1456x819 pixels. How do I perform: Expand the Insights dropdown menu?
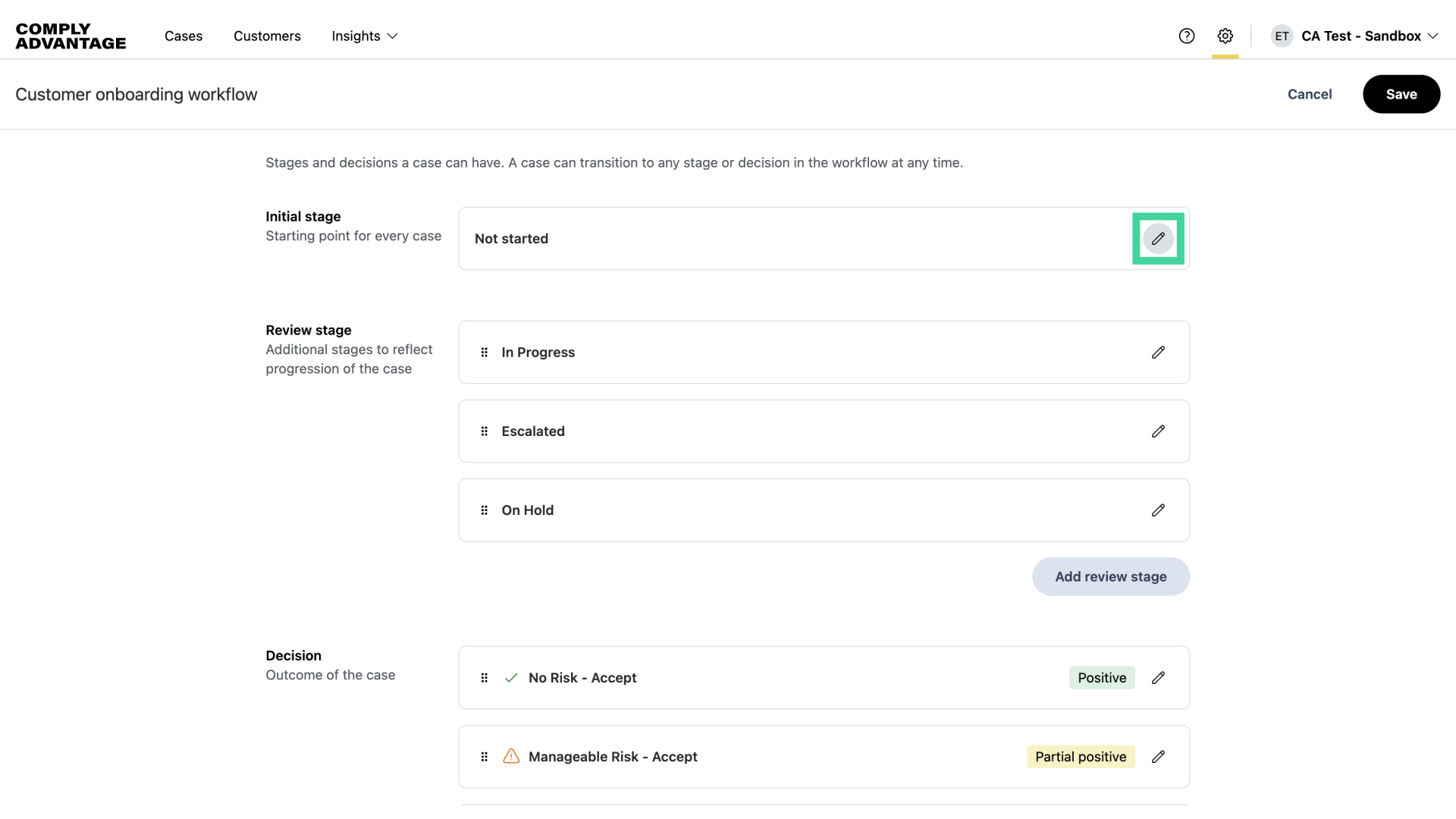365,36
